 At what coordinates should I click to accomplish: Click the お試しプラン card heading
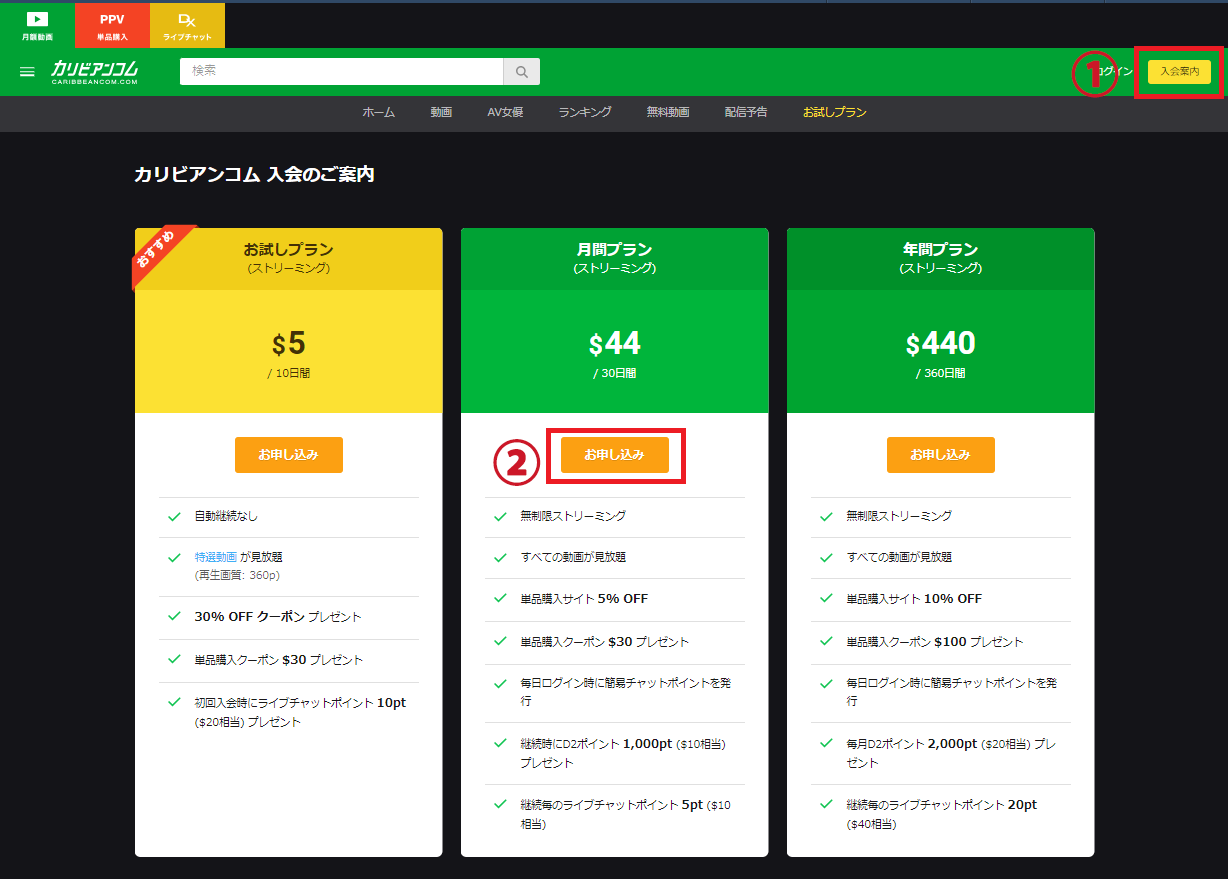[x=289, y=250]
